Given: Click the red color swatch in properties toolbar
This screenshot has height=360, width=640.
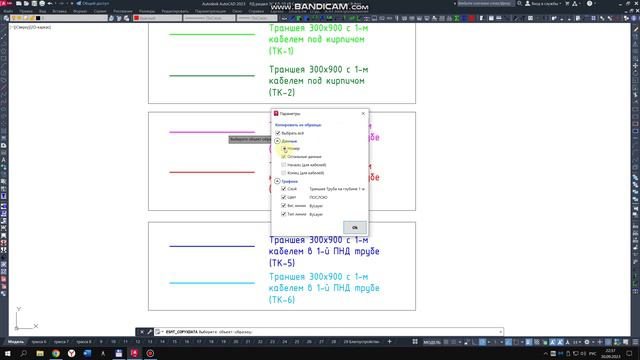Looking at the screenshot, I should pos(137,18).
